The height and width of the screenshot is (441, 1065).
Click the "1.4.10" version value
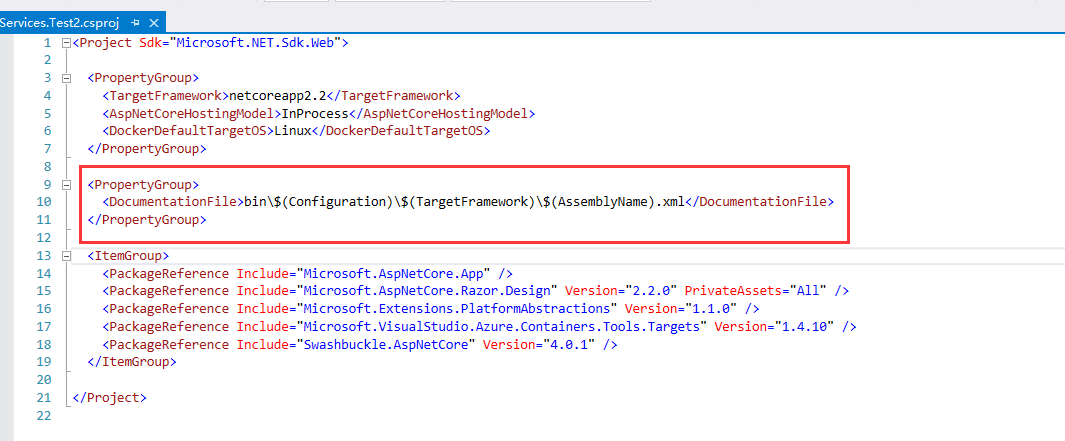coord(805,326)
